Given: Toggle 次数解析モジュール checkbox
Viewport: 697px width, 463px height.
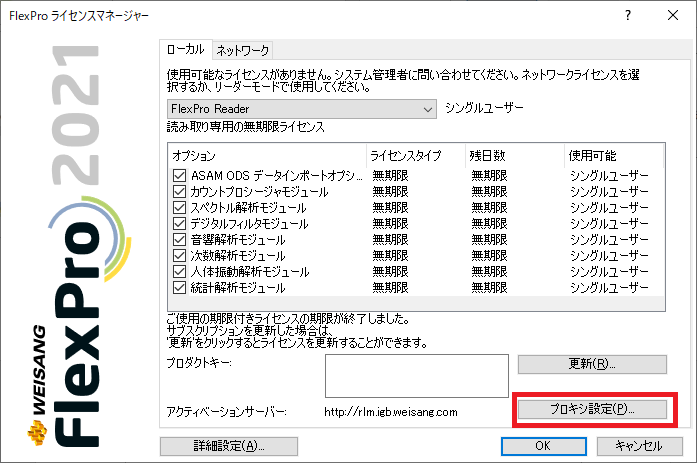Looking at the screenshot, I should click(x=179, y=255).
